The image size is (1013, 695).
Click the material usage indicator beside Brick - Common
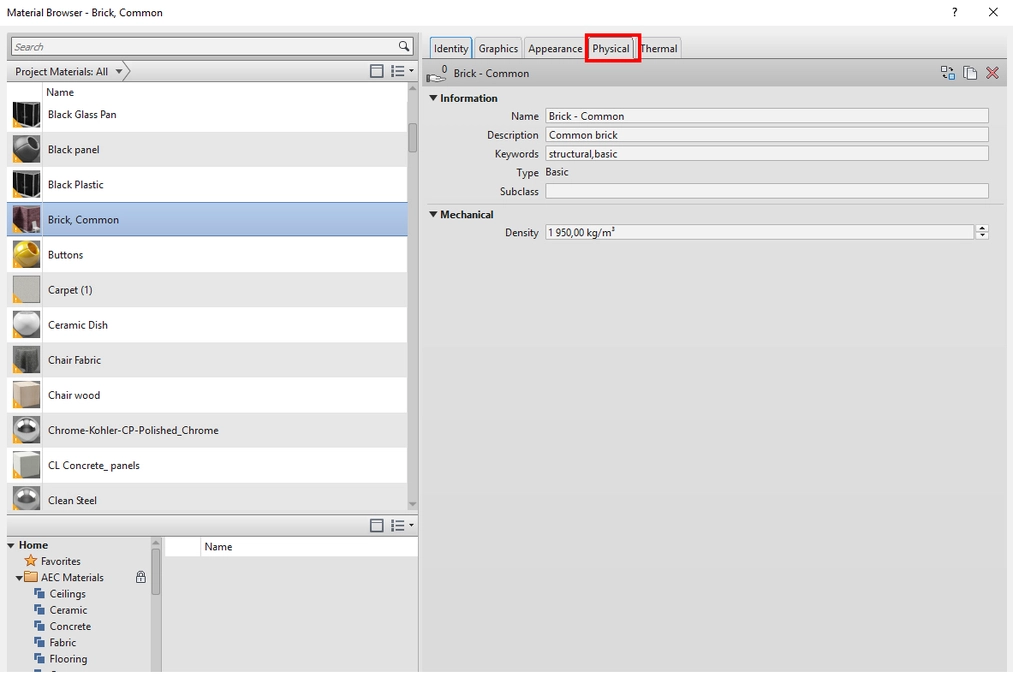(x=437, y=71)
